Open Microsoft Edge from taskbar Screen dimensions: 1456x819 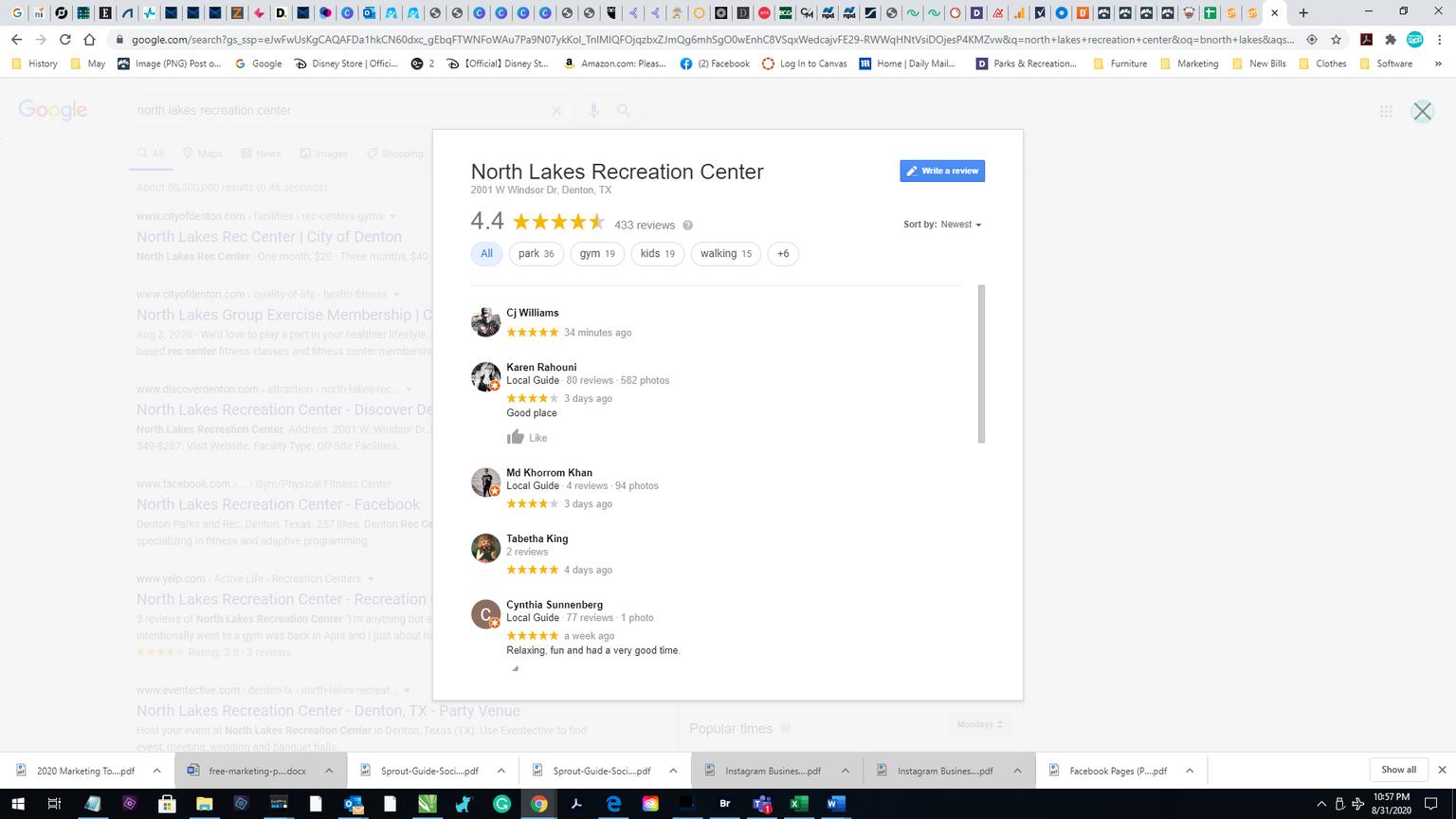click(613, 804)
